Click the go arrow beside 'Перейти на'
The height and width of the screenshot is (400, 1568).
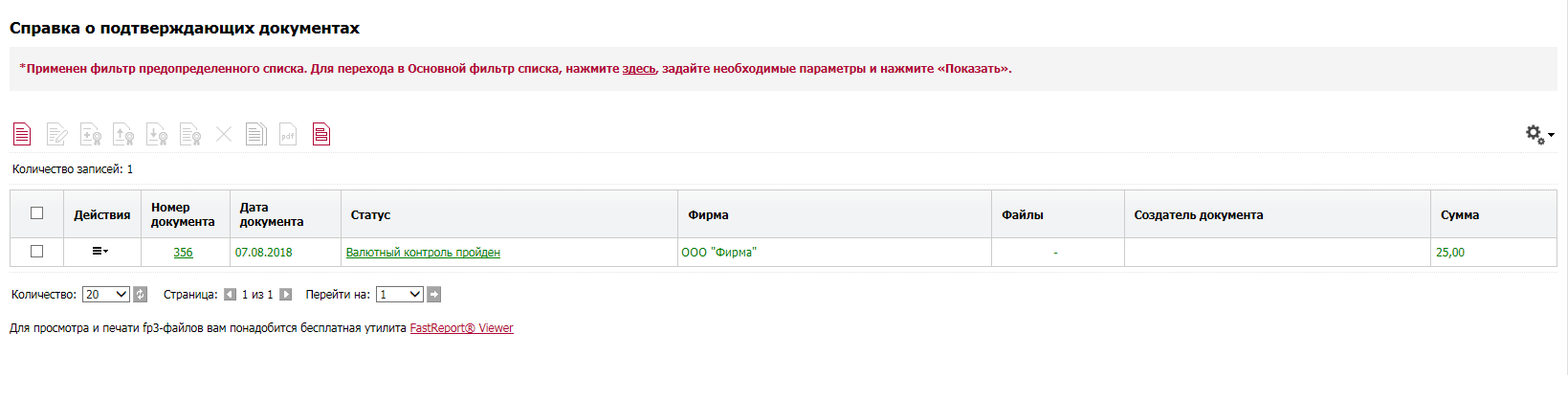tap(433, 295)
